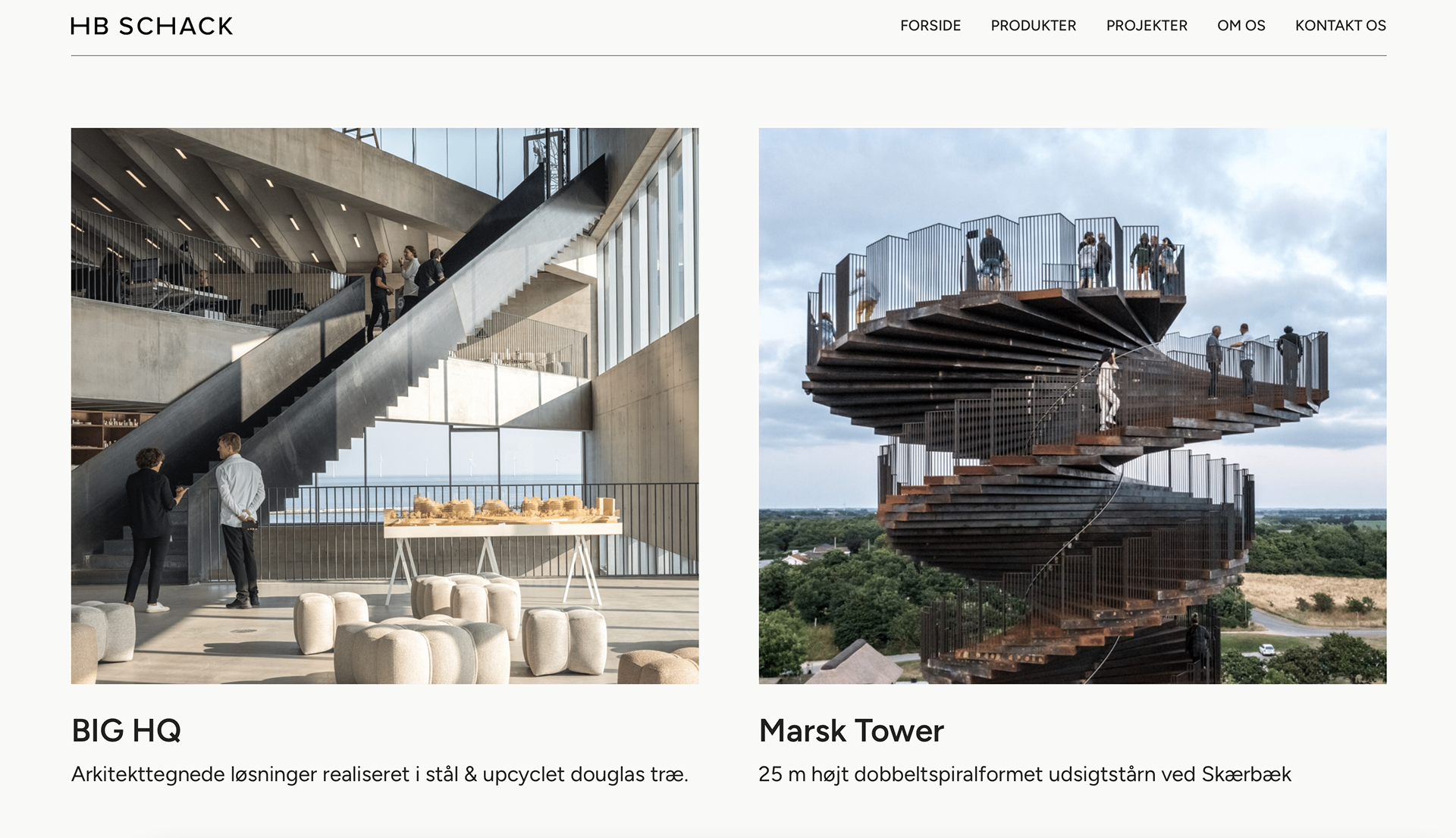Click the HB SCHACK logo
The width and height of the screenshot is (1456, 838).
click(152, 26)
